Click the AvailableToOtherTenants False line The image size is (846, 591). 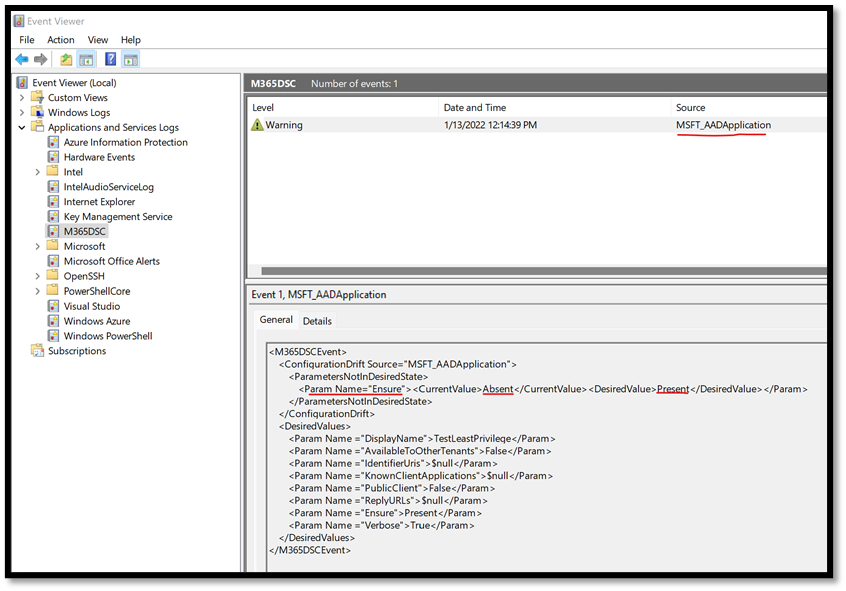pyautogui.click(x=420, y=451)
